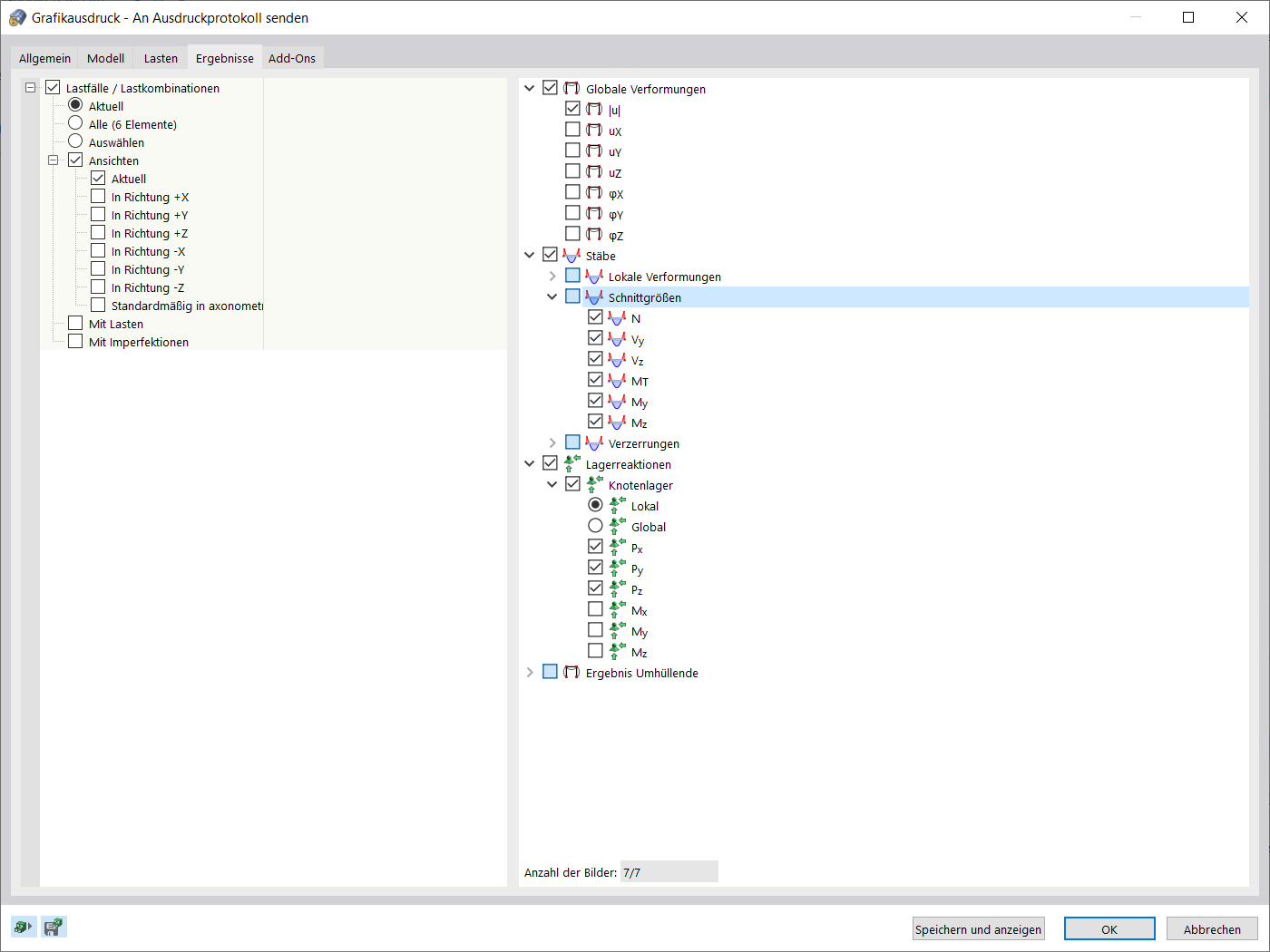The height and width of the screenshot is (952, 1270).
Task: Click the Global support reaction icon
Action: (x=617, y=526)
